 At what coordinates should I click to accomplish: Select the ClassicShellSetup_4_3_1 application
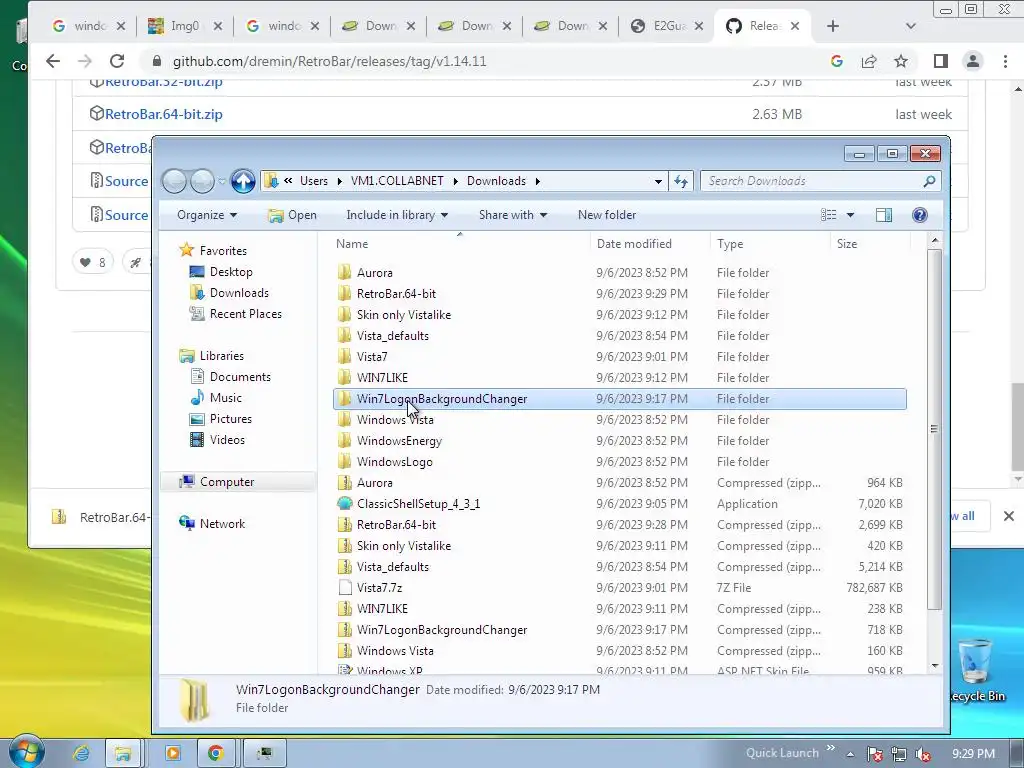[620, 504]
